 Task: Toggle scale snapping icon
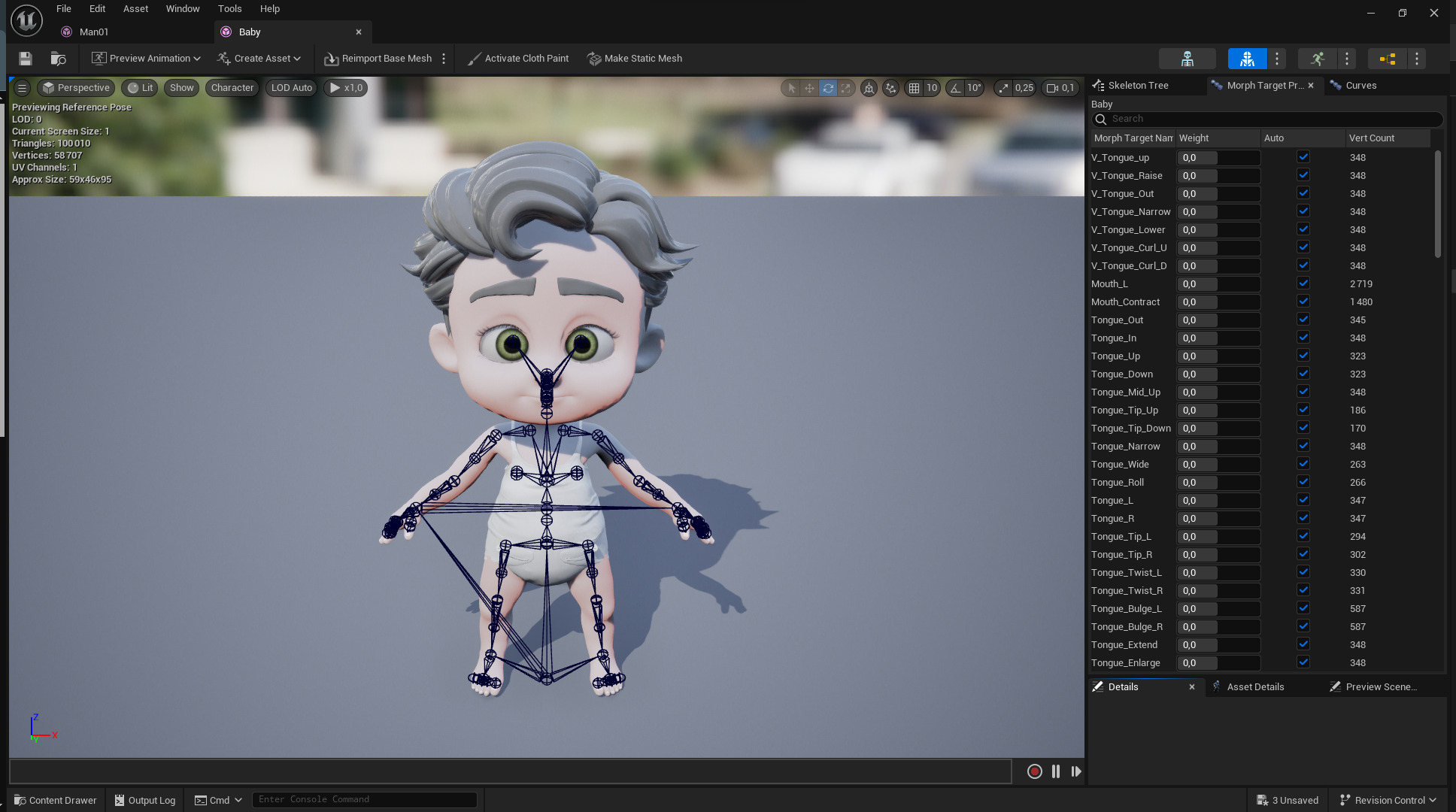(1003, 88)
